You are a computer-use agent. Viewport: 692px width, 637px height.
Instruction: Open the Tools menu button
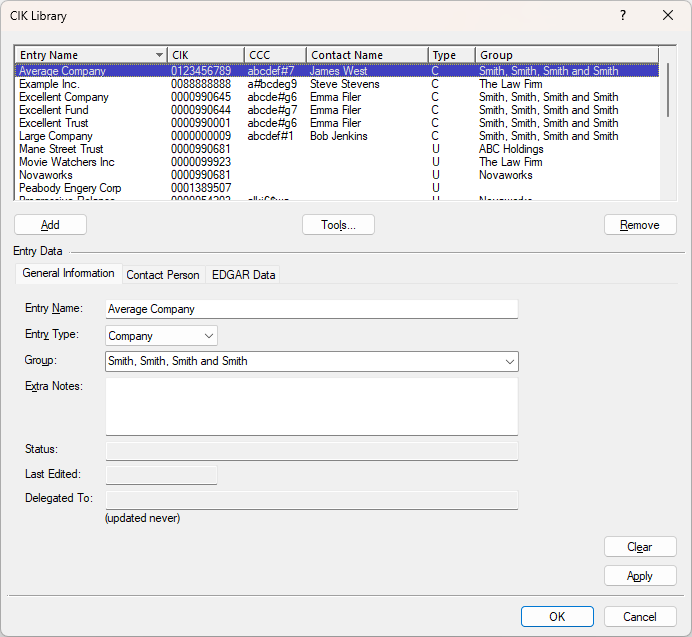(338, 225)
